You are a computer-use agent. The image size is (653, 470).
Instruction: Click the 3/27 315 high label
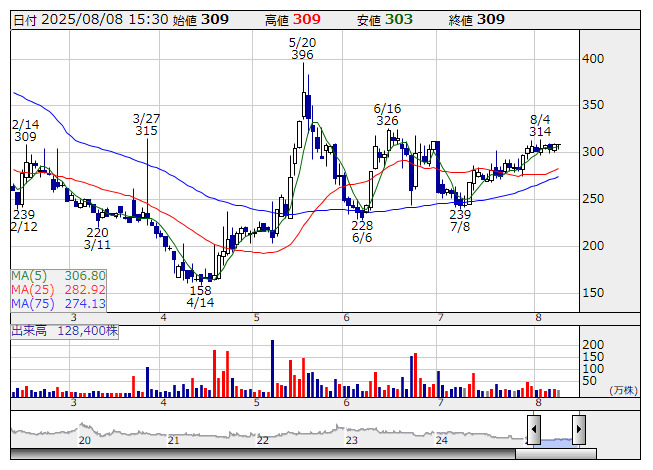click(x=146, y=124)
